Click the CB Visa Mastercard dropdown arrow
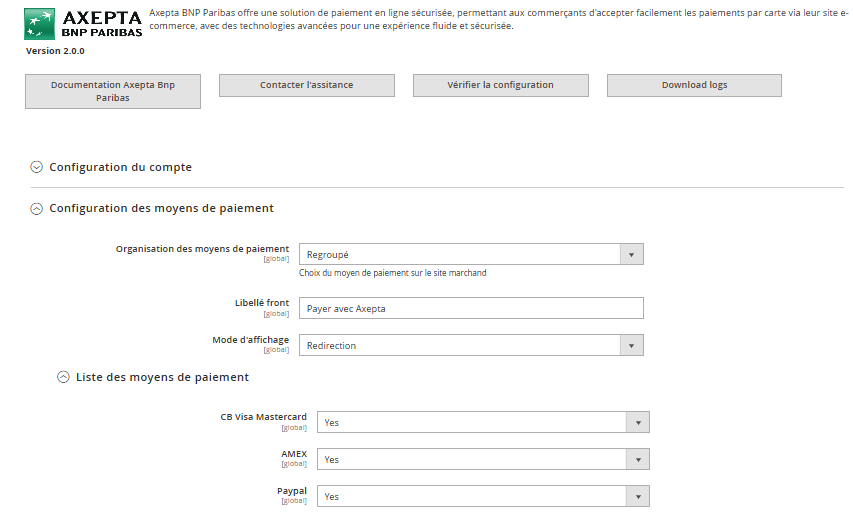Image resolution: width=853 pixels, height=519 pixels. pos(637,423)
